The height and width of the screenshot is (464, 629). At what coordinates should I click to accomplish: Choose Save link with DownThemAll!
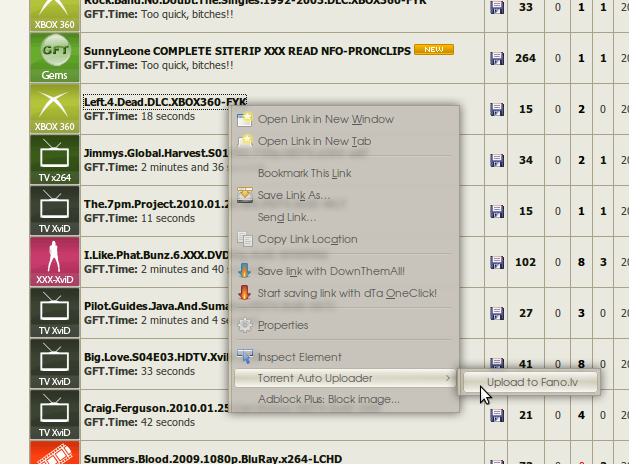pos(345,271)
